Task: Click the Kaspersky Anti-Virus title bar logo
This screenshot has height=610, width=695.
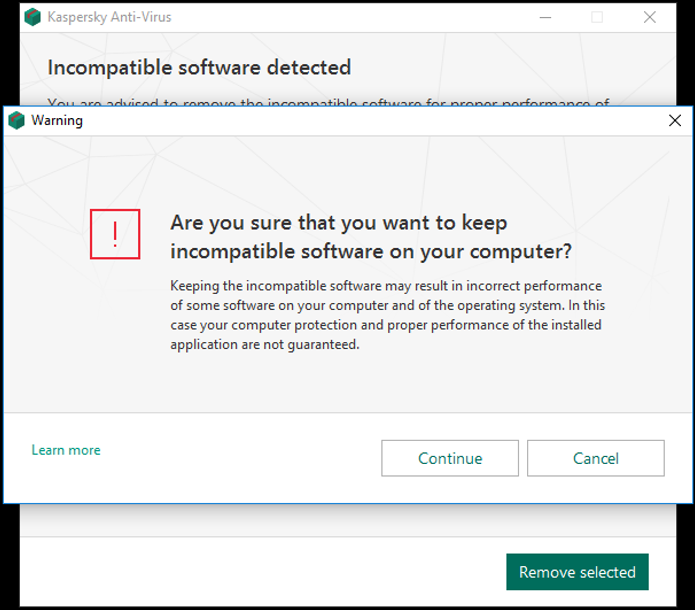Action: pyautogui.click(x=32, y=17)
